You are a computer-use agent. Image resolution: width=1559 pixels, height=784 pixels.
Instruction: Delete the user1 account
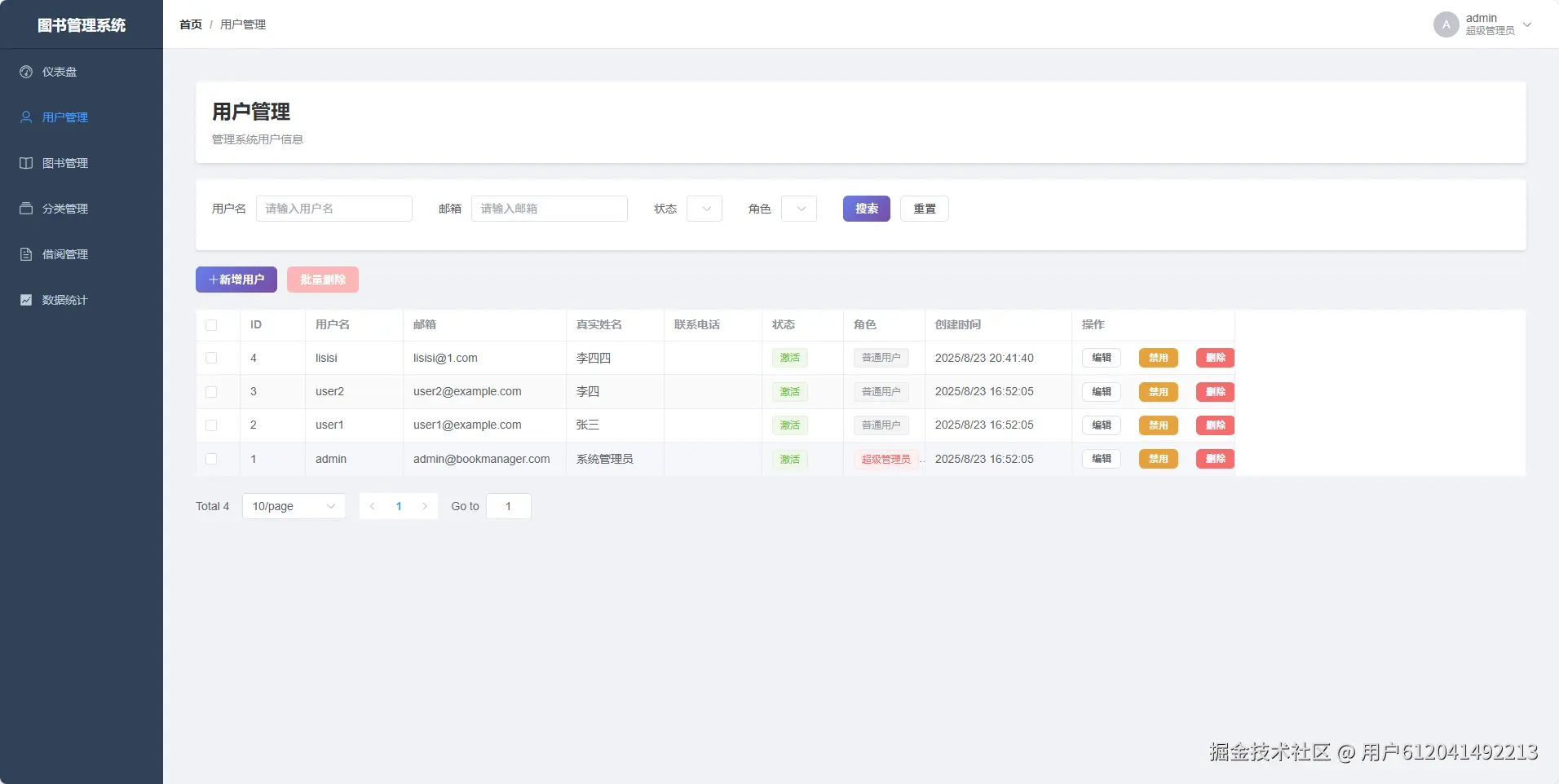pyautogui.click(x=1216, y=425)
